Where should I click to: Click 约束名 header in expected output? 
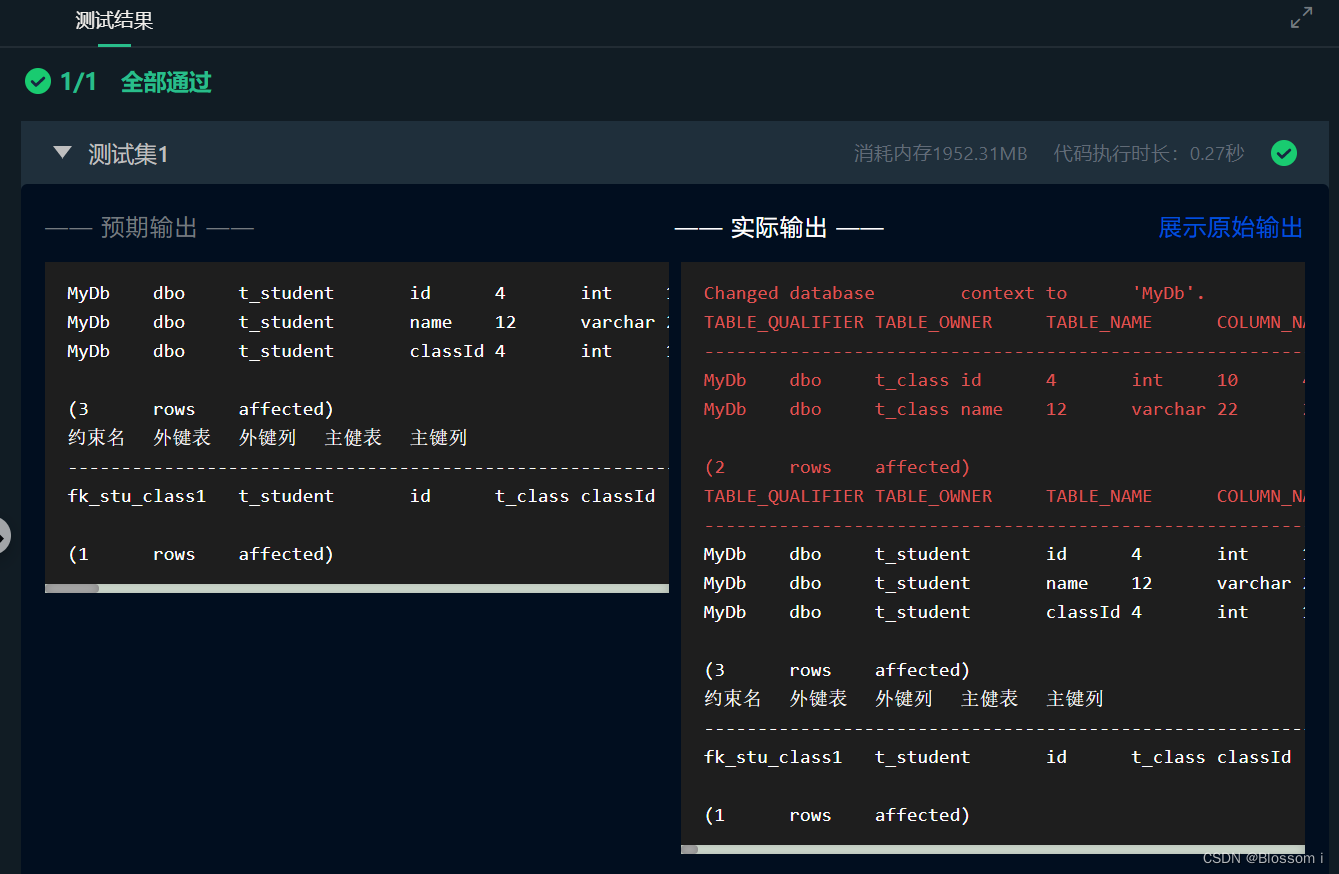(96, 437)
